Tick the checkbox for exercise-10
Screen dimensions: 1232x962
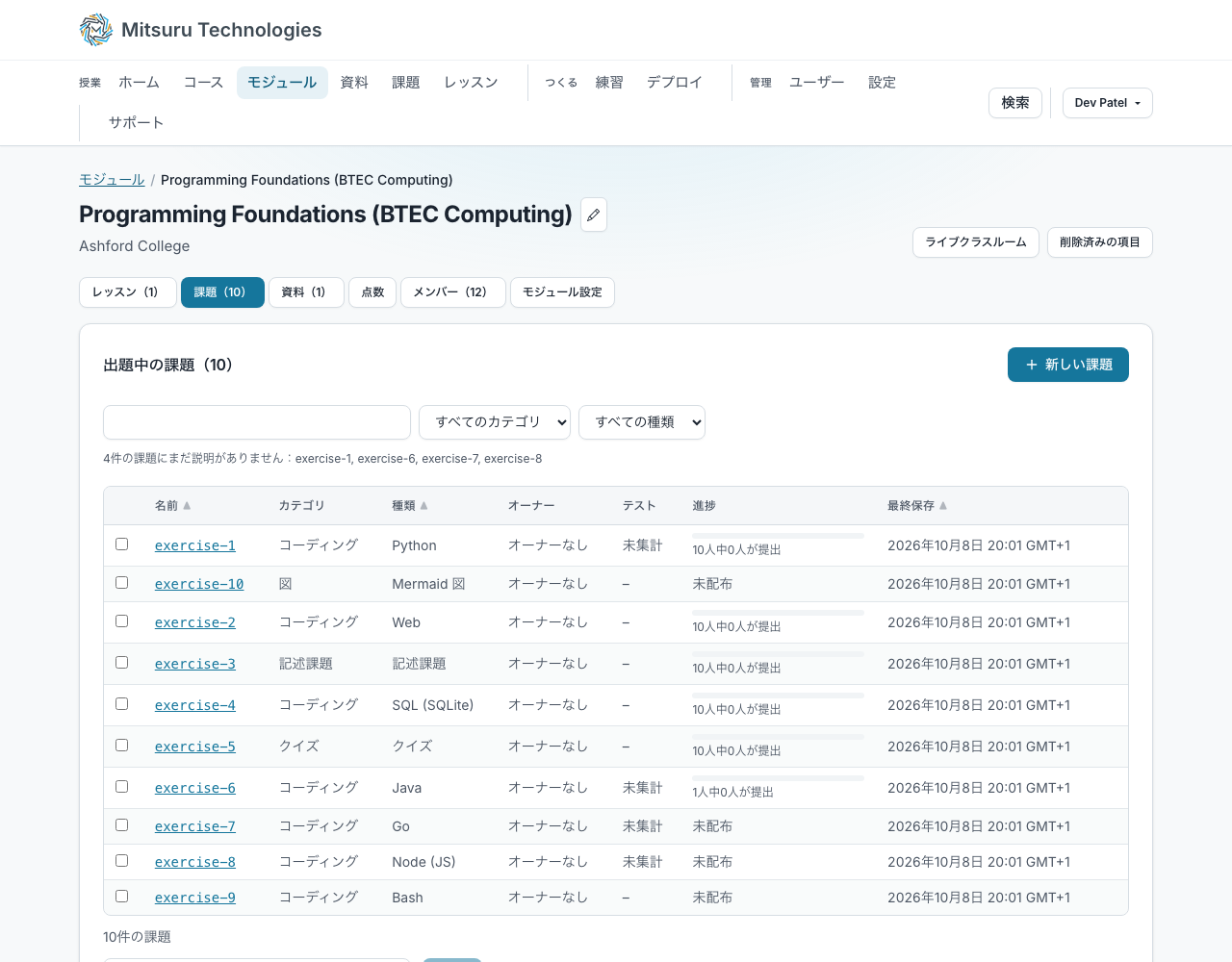click(122, 583)
